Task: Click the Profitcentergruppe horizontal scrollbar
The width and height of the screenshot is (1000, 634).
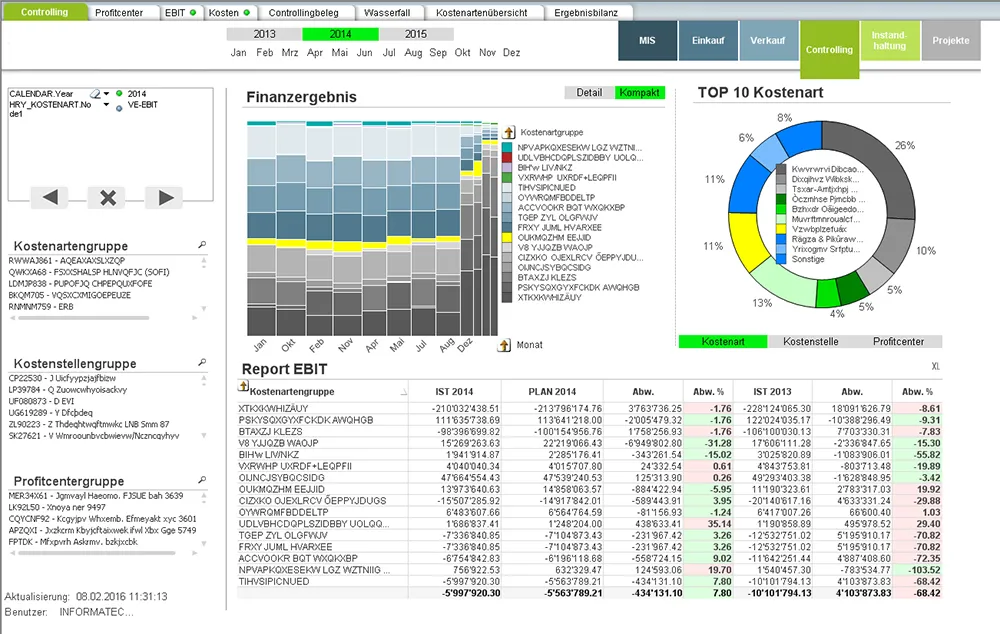Action: 96,553
